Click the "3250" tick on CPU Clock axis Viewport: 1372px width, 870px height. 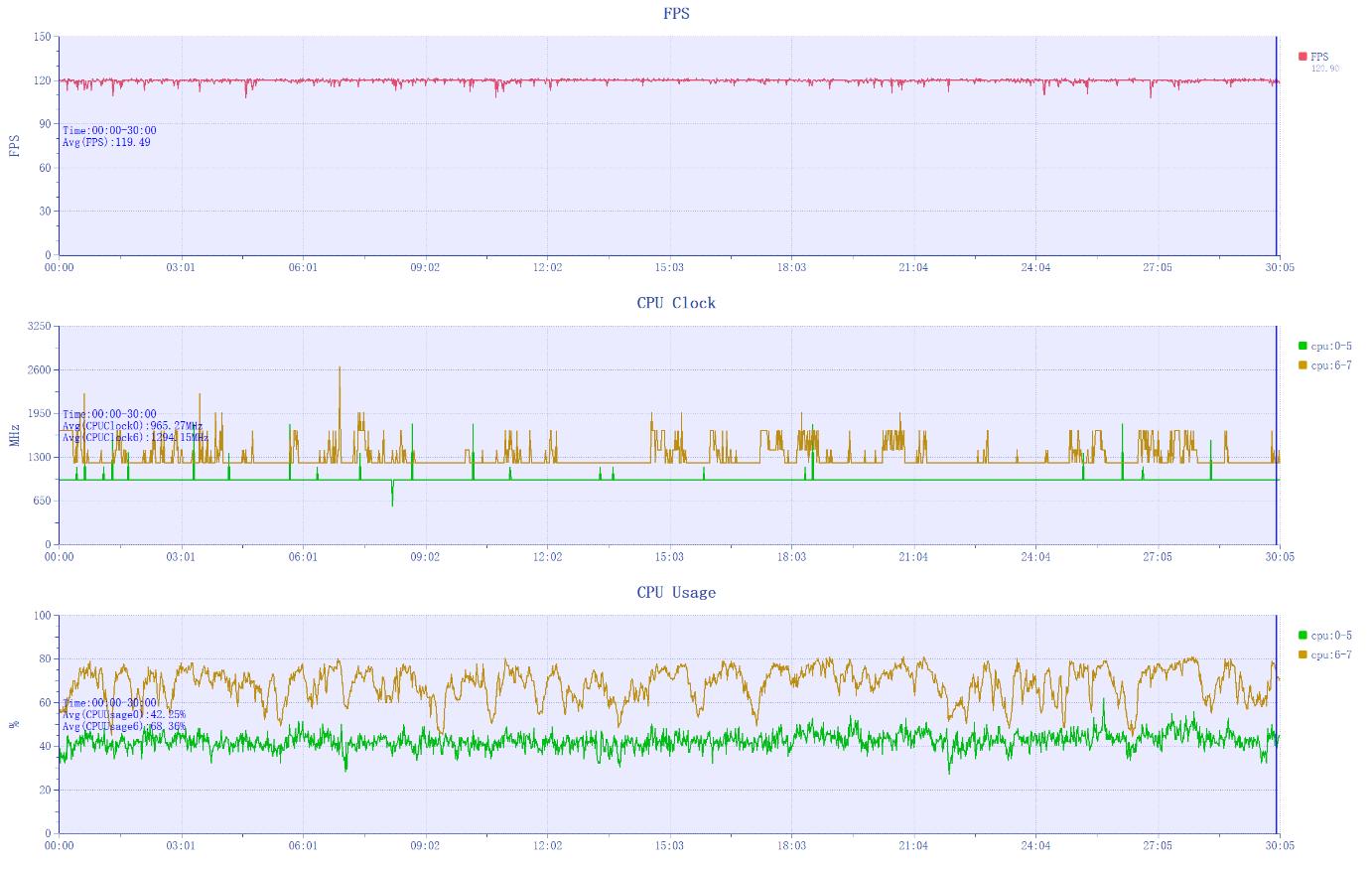point(40,326)
